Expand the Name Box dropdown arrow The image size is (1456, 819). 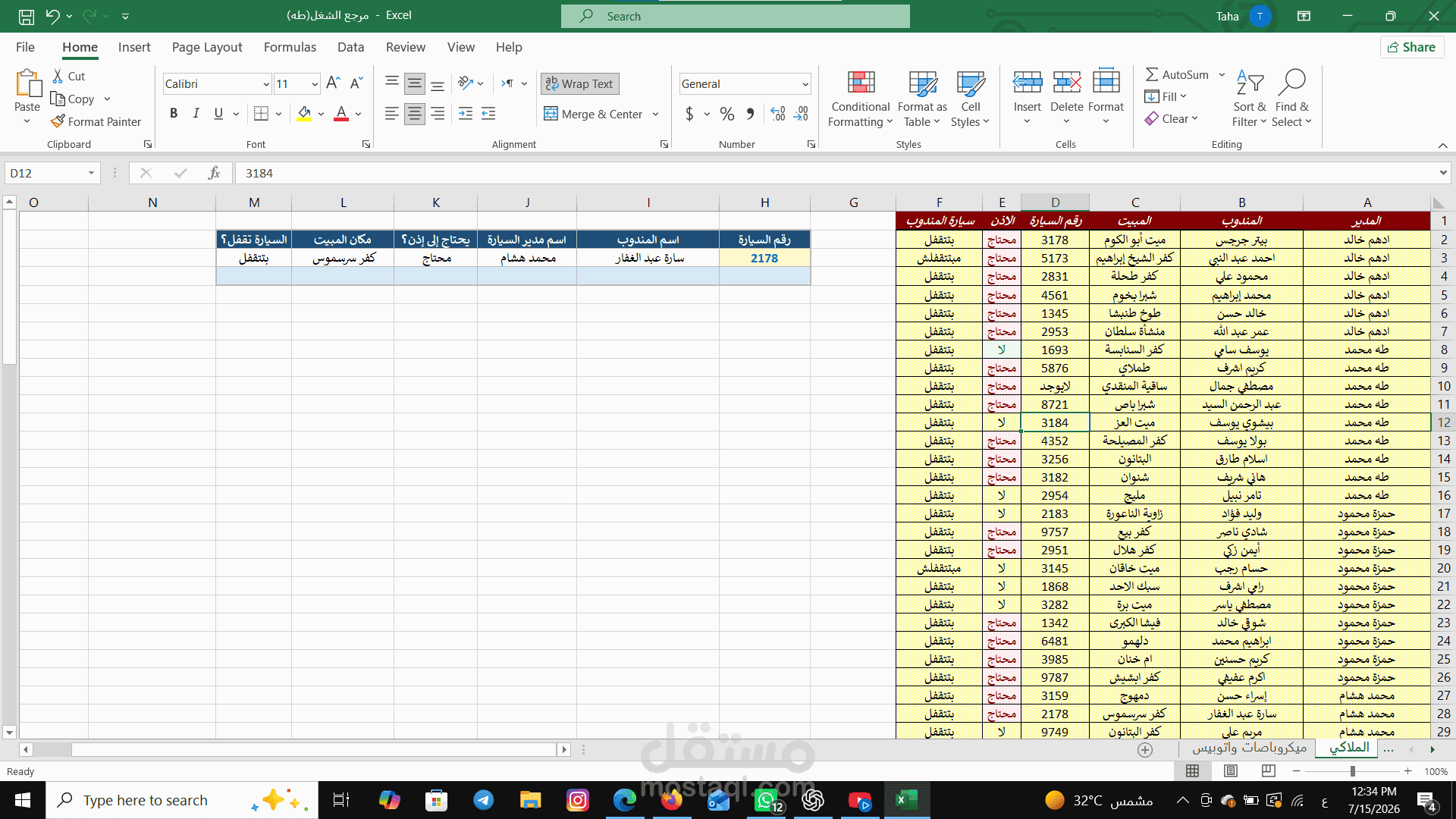(91, 173)
